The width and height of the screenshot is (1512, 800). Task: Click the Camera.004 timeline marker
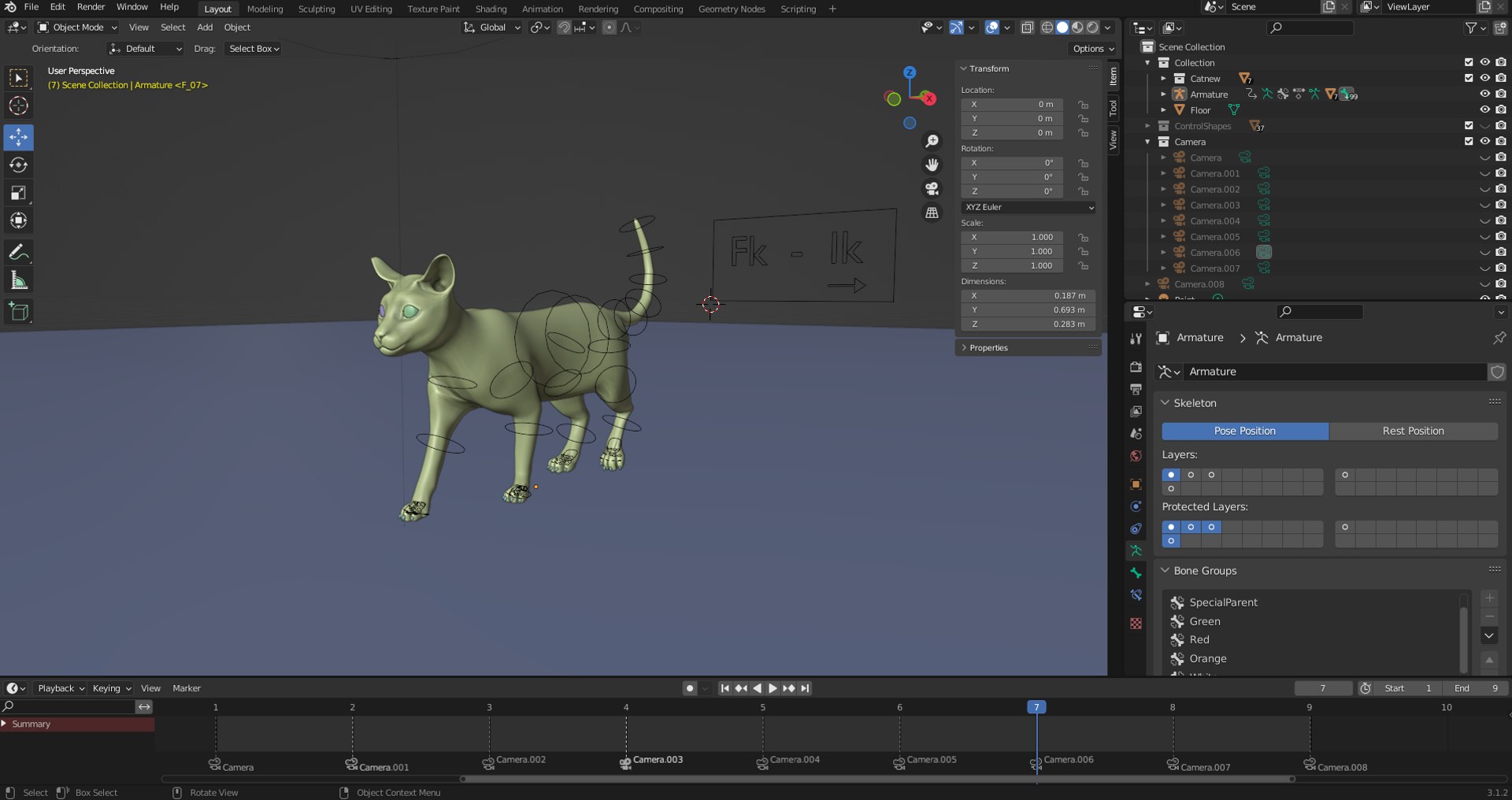click(762, 763)
